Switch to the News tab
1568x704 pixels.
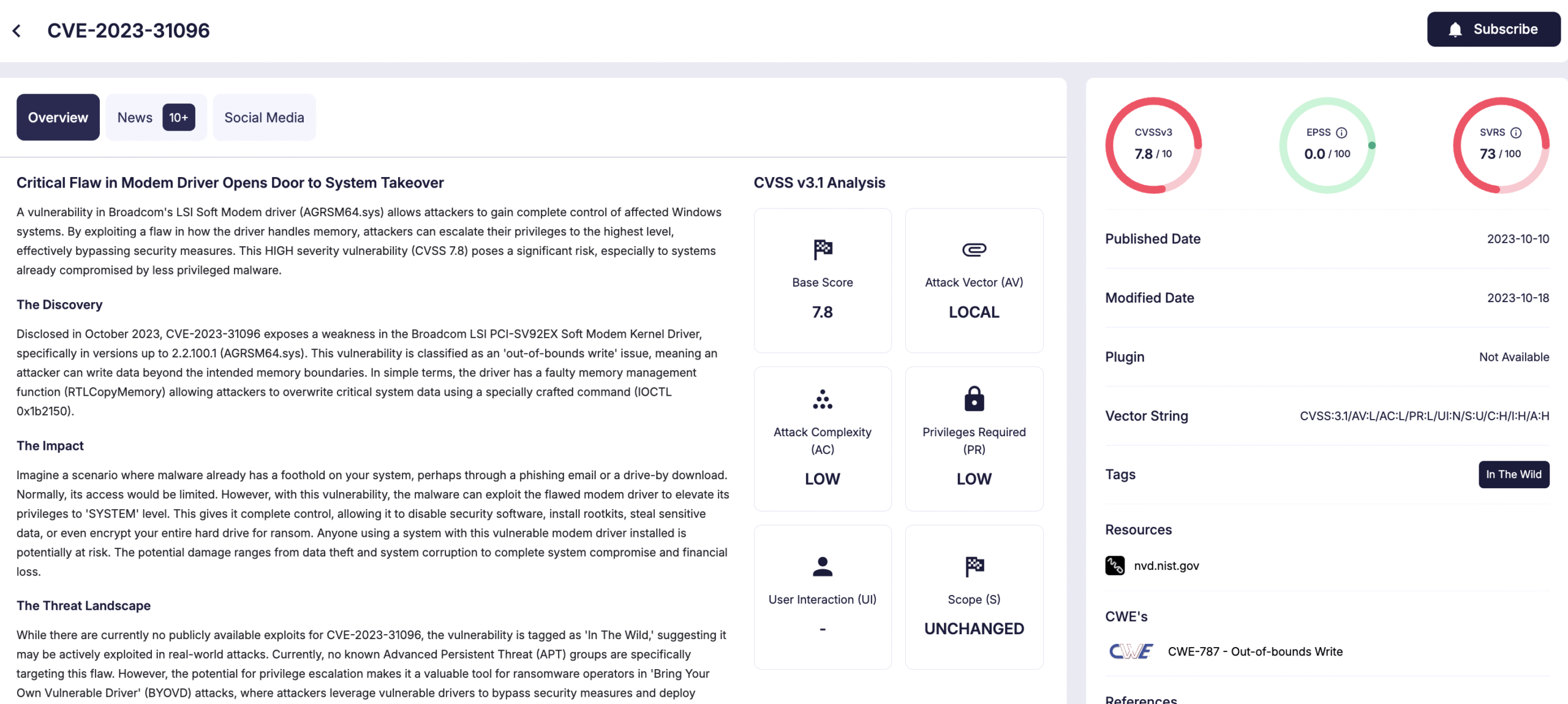156,117
